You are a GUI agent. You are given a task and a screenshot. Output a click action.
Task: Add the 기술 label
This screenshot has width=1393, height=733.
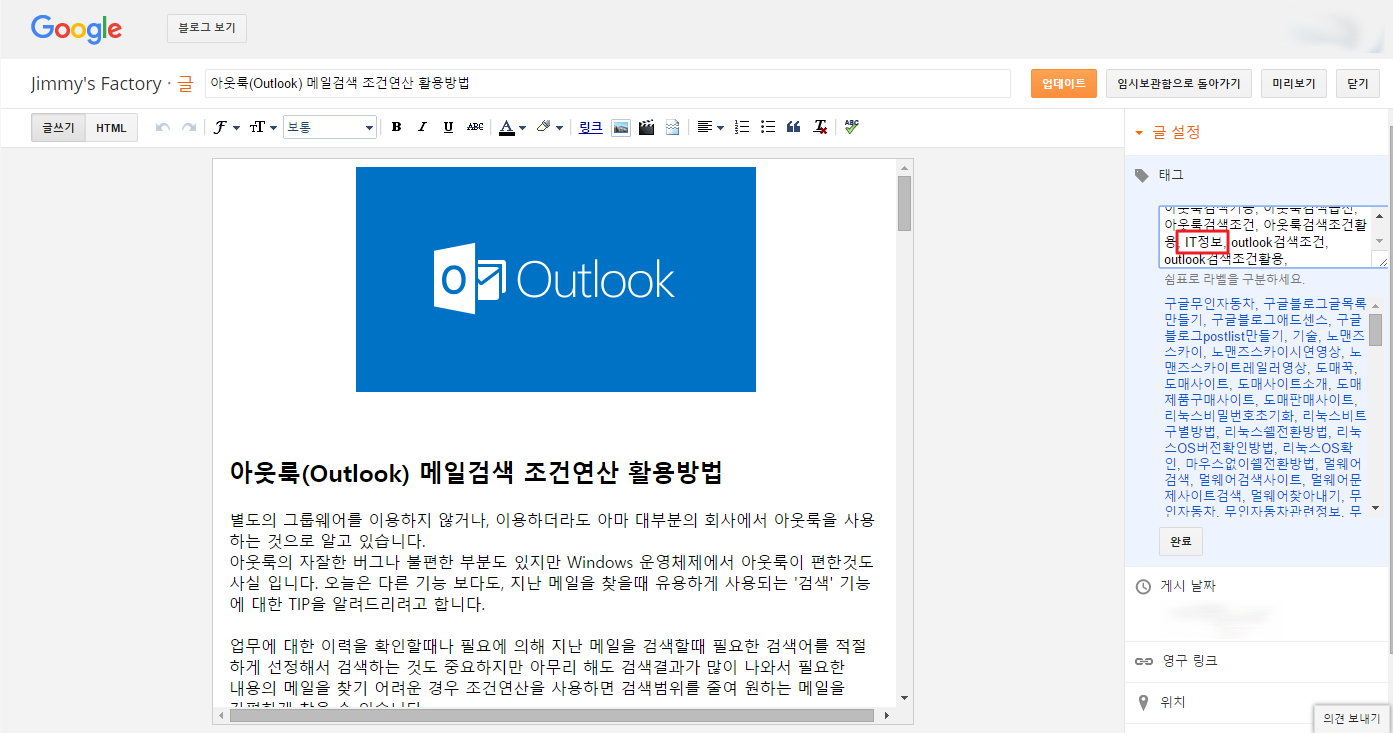point(1304,336)
